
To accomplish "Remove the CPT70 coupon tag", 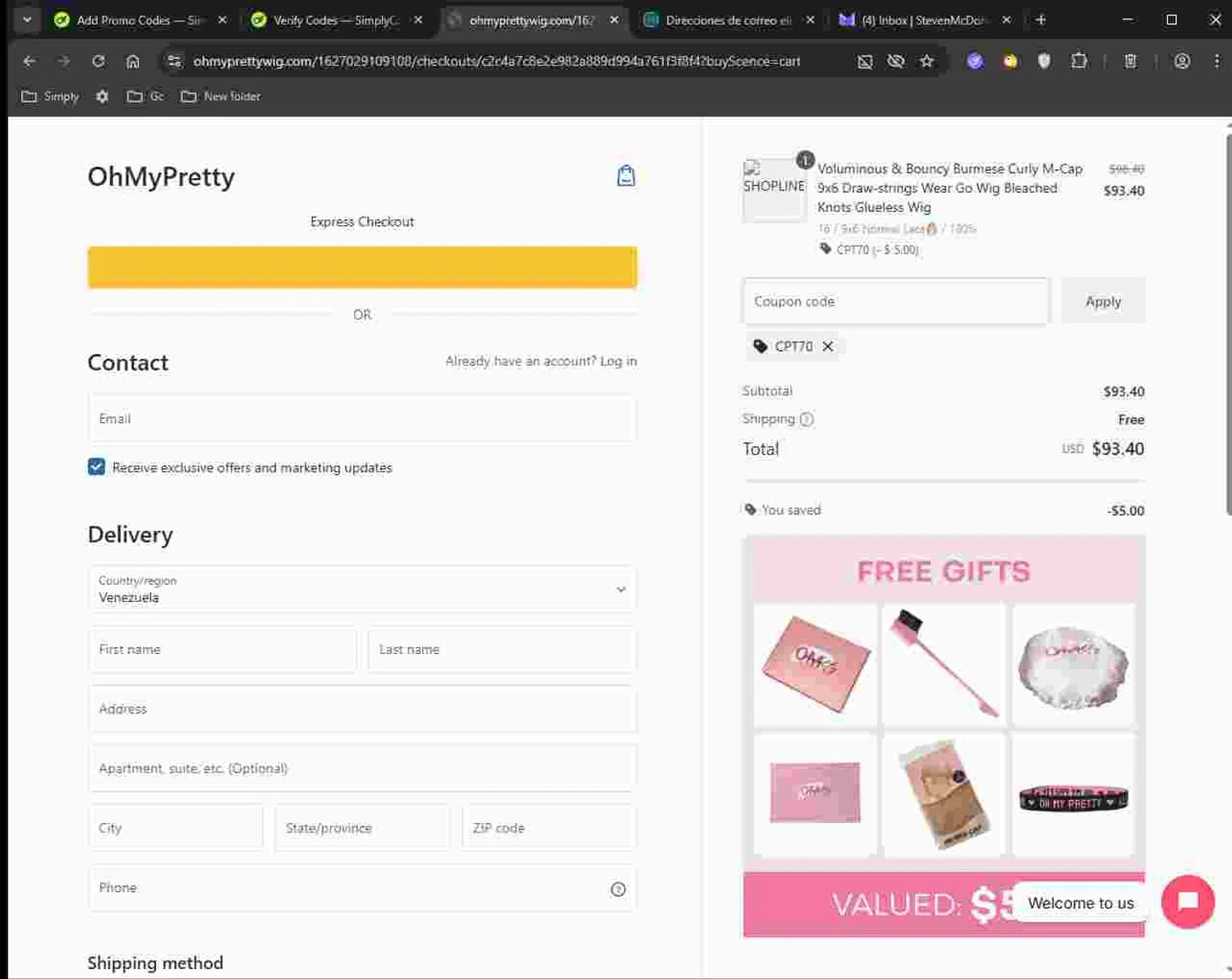I will pyautogui.click(x=828, y=347).
